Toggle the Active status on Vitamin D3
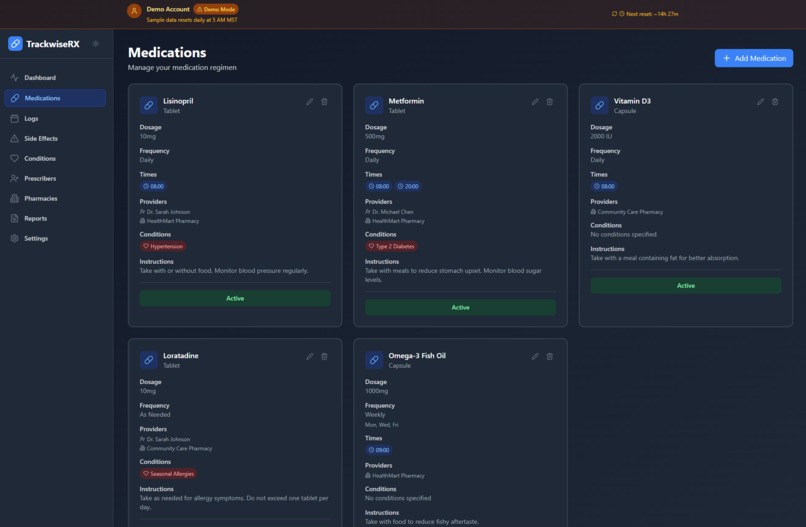The height and width of the screenshot is (527, 806). [x=686, y=285]
